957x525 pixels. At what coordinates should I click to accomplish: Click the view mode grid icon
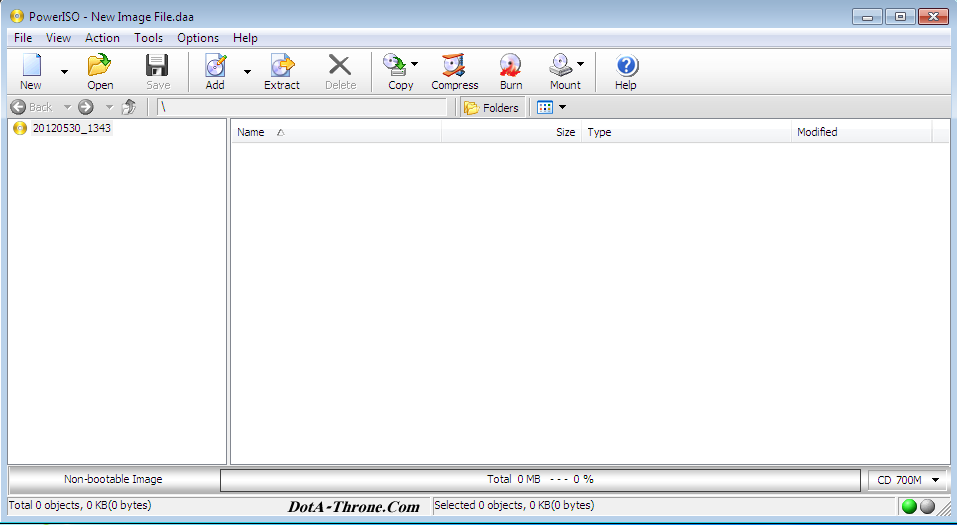544,107
